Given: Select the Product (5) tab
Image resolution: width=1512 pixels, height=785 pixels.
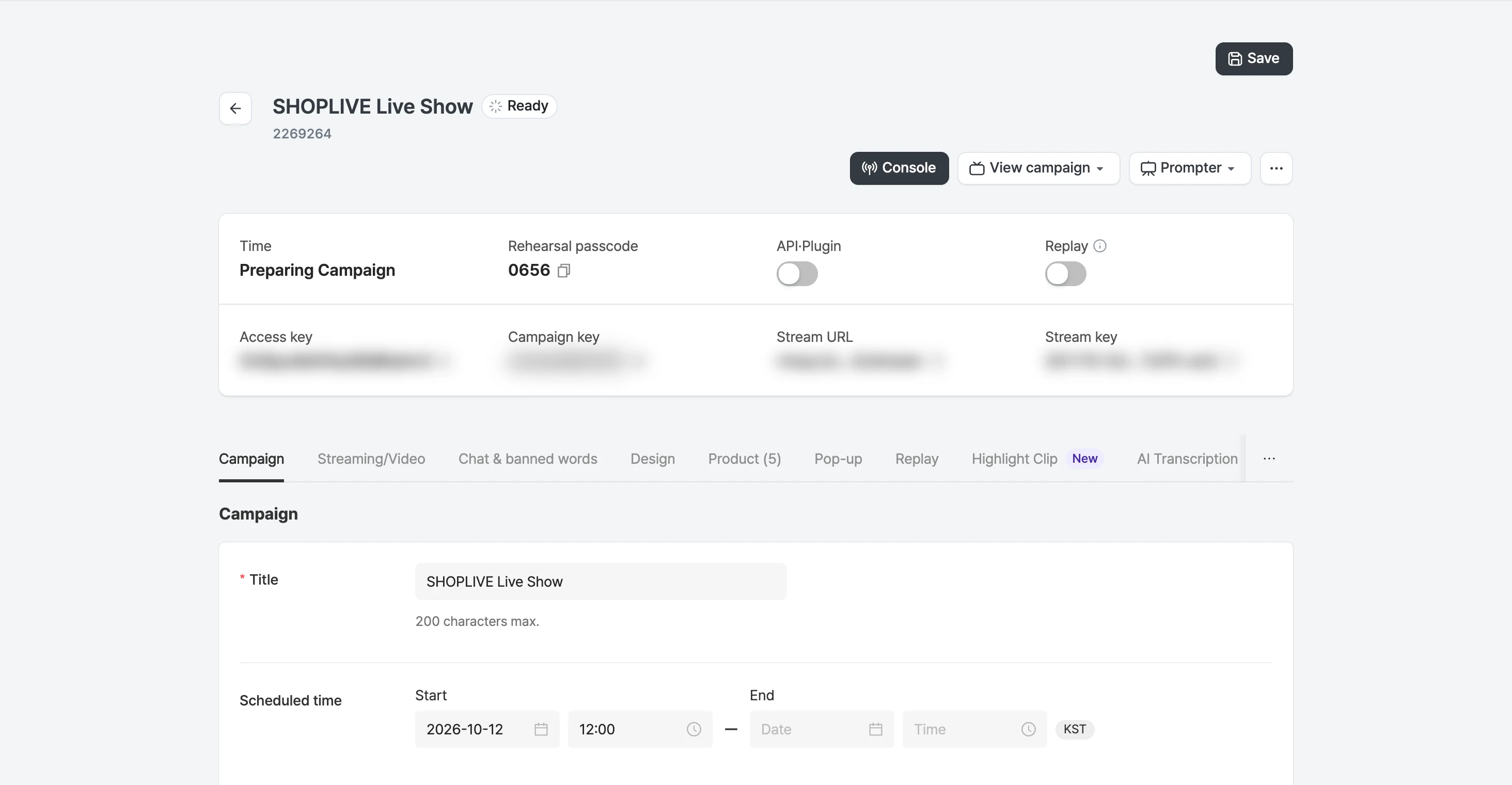Looking at the screenshot, I should click(x=744, y=459).
